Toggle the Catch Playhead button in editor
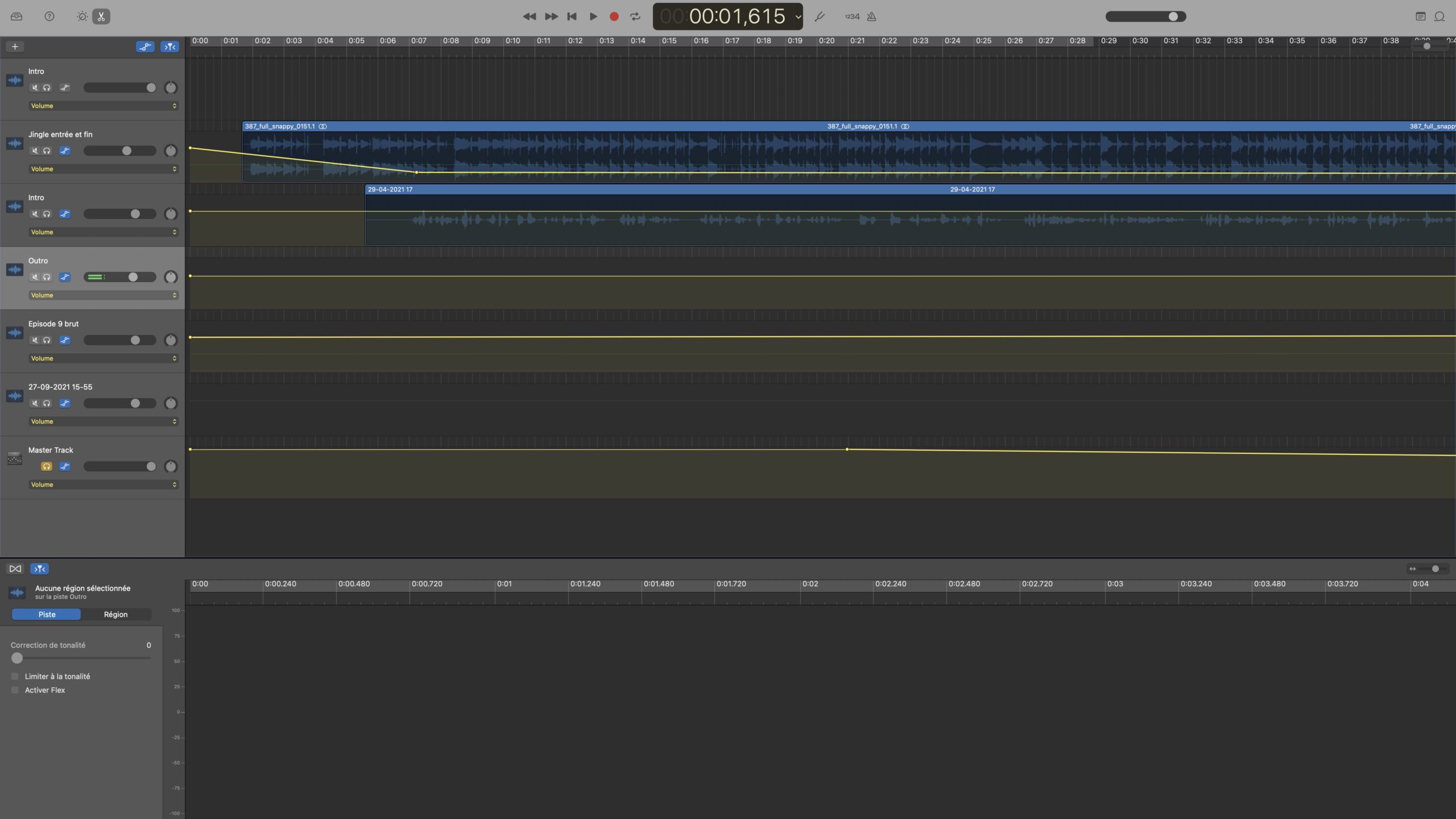1456x819 pixels. pos(39,569)
